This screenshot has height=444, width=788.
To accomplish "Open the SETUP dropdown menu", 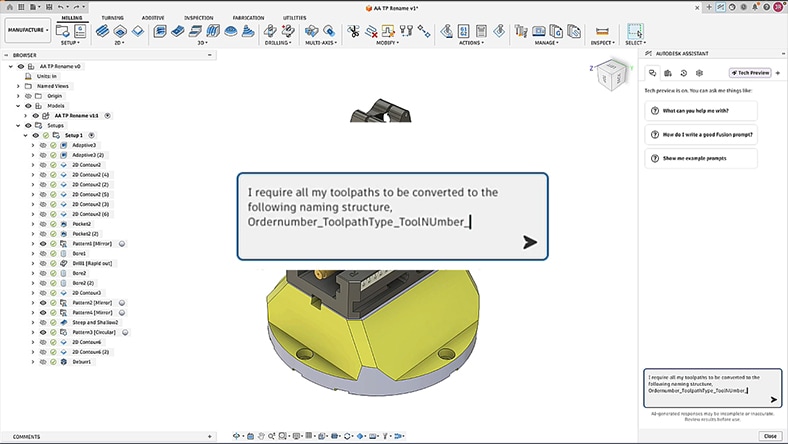I will 70,43.
